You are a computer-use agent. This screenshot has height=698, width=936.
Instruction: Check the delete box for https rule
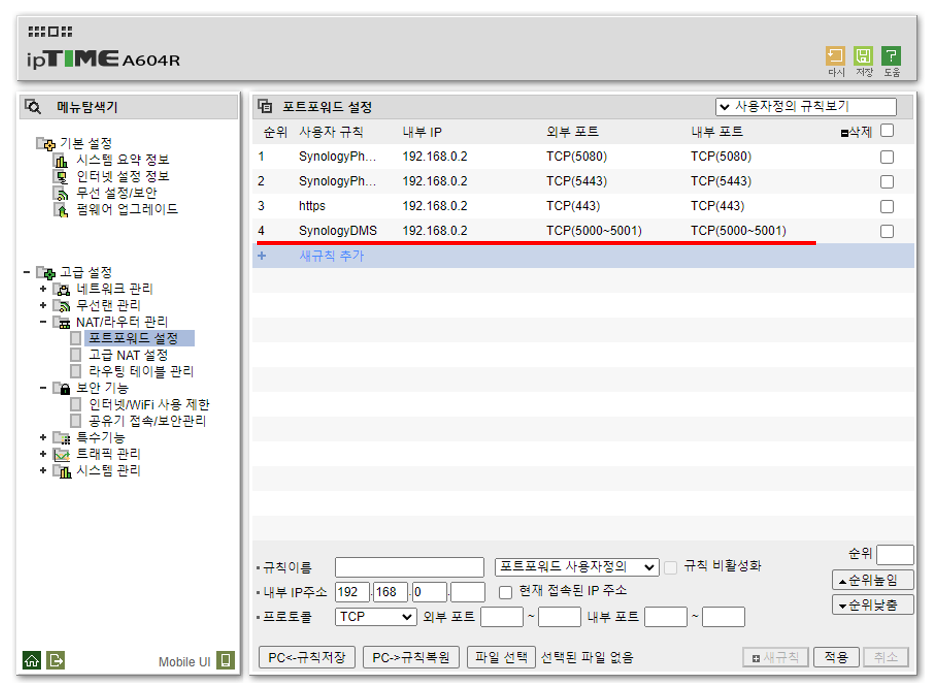(887, 207)
